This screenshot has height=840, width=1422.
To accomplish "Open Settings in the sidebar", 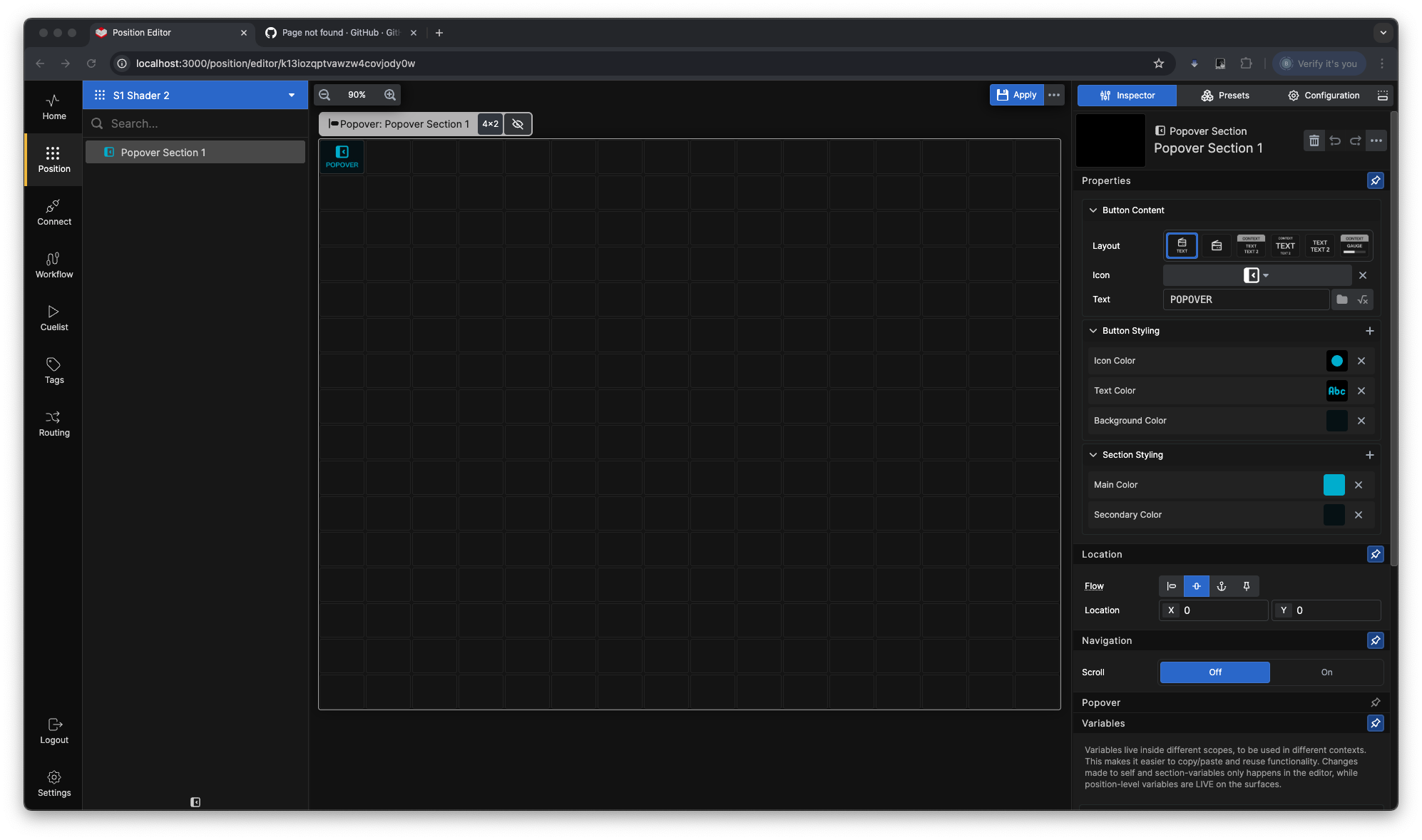I will 54,784.
